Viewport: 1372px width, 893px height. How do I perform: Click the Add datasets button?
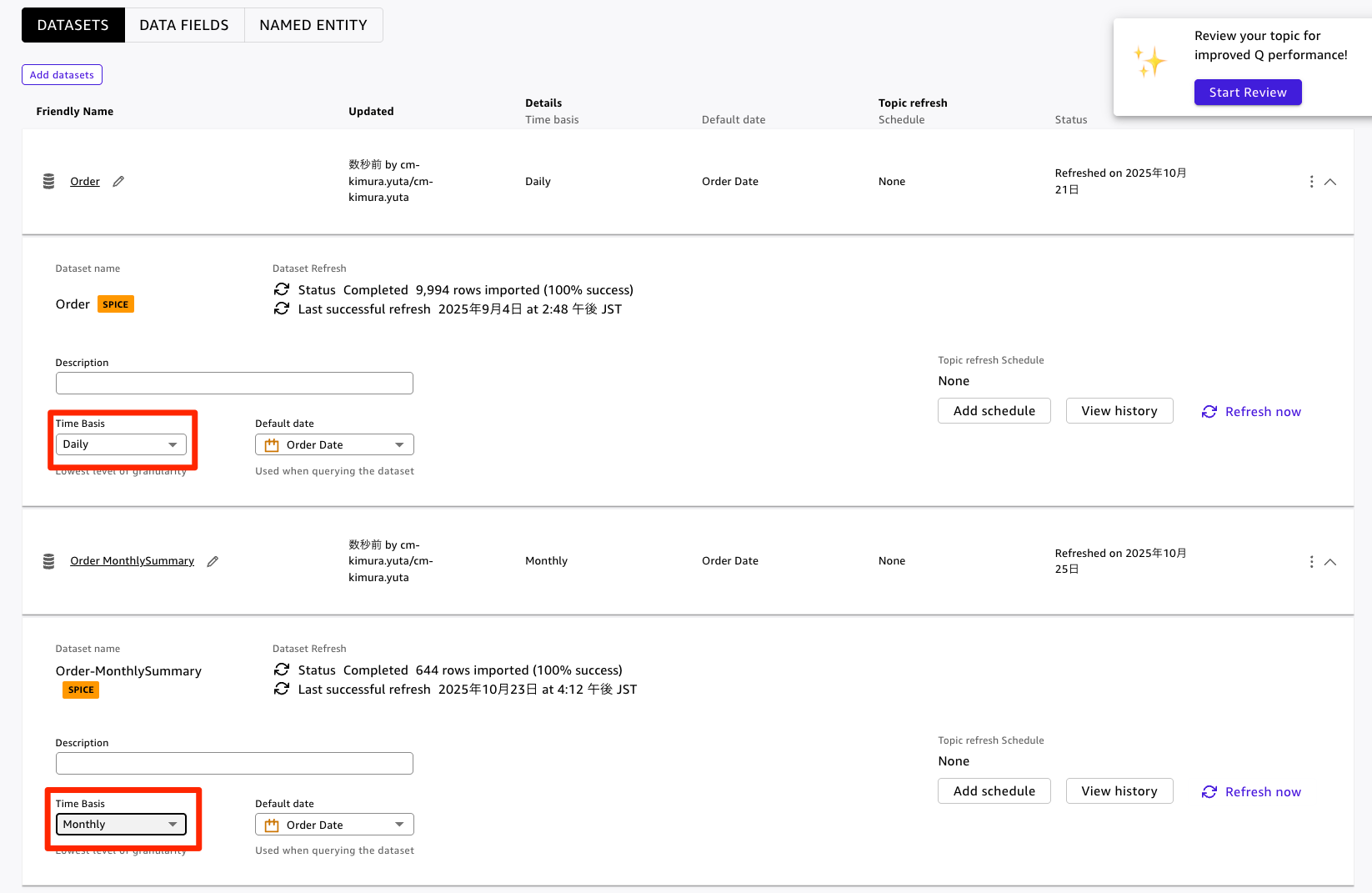62,75
